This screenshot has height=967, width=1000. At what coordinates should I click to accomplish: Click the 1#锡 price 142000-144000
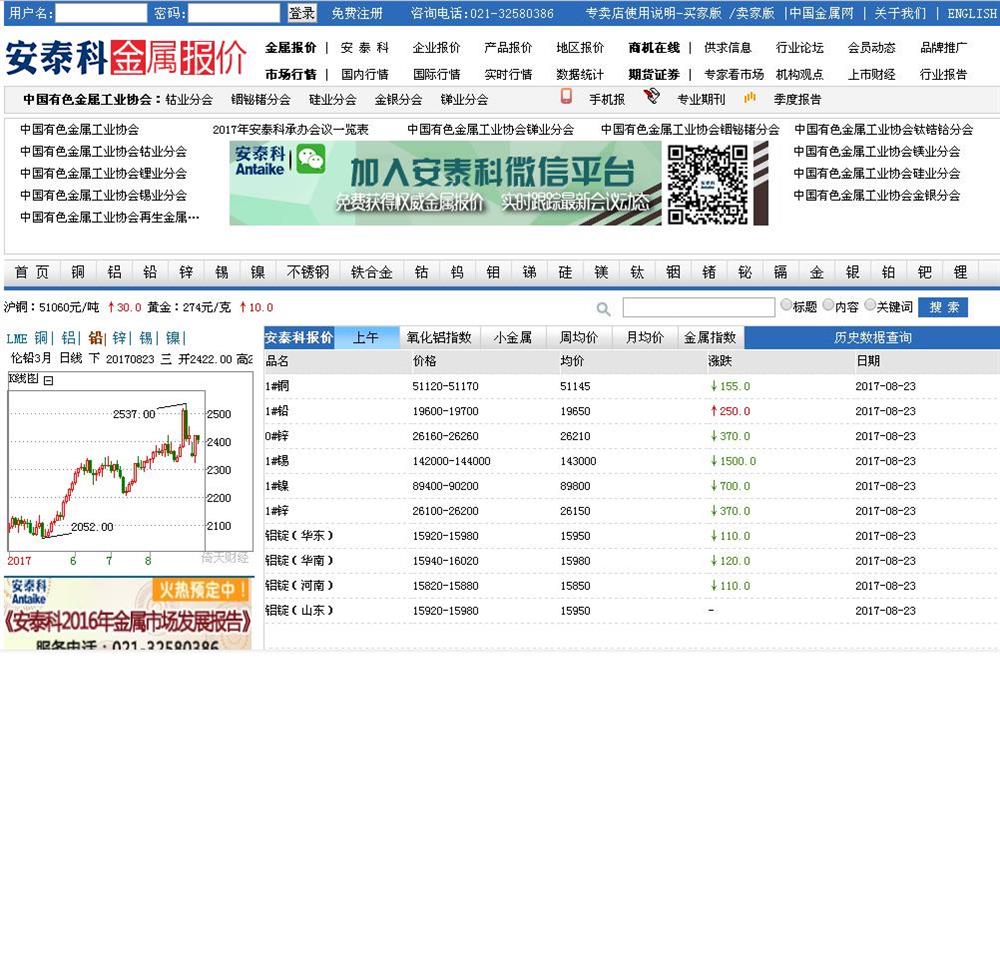pos(451,461)
